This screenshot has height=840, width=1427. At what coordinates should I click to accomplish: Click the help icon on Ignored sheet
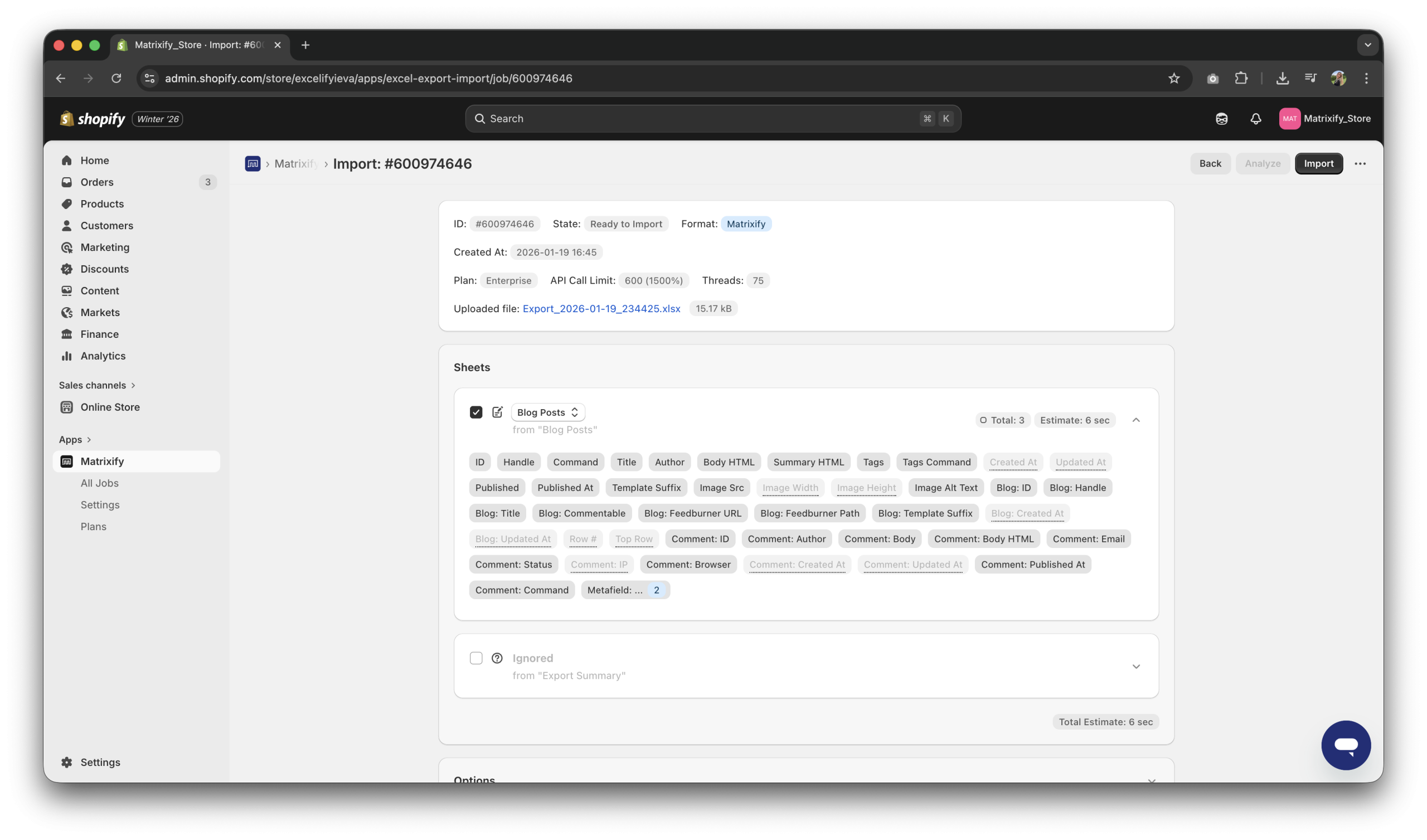pyautogui.click(x=497, y=658)
